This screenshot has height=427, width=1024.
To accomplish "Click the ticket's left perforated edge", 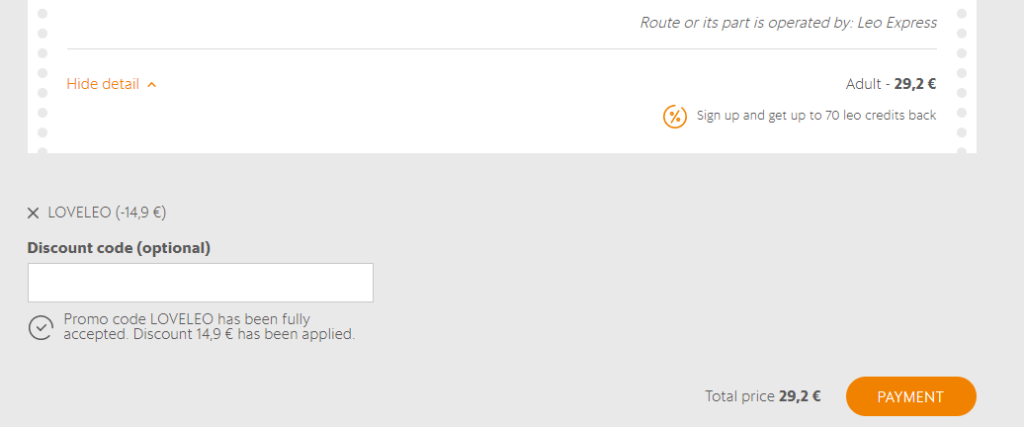I will [x=42, y=78].
